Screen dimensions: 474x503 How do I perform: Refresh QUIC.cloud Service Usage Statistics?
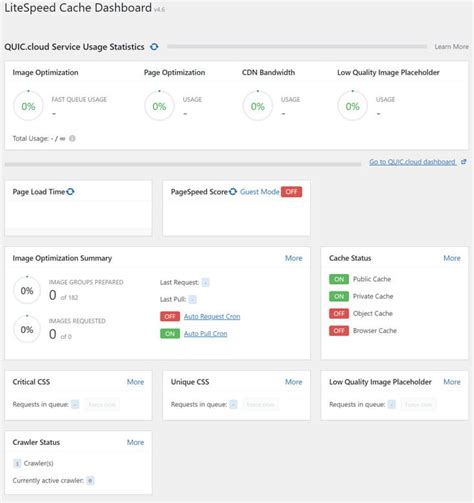154,47
